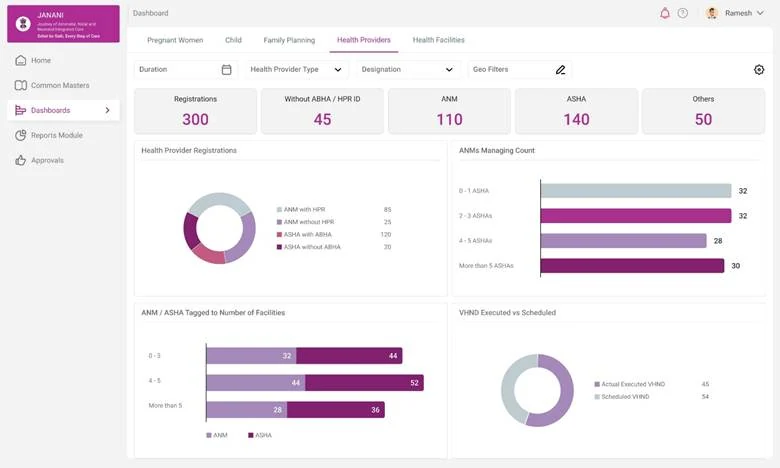The width and height of the screenshot is (780, 468).
Task: Open dashboard settings gear icon
Action: (x=759, y=70)
